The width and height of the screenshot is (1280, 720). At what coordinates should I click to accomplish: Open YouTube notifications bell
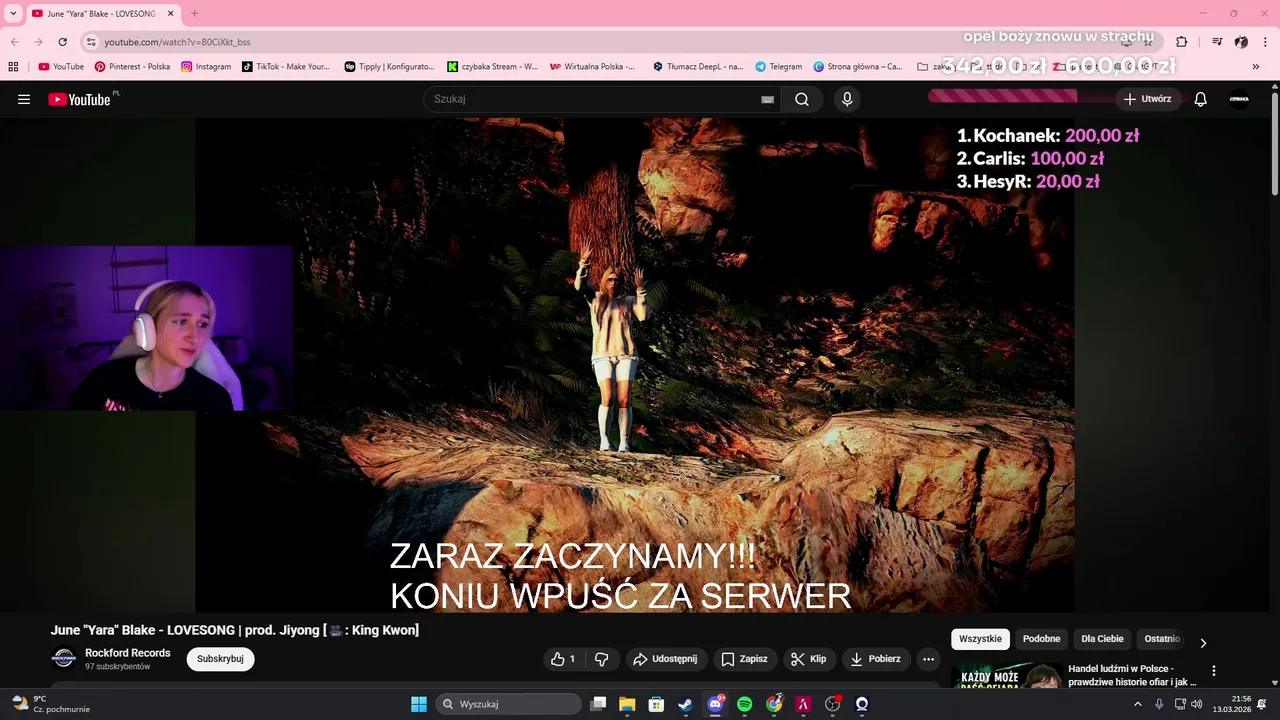(x=1201, y=99)
